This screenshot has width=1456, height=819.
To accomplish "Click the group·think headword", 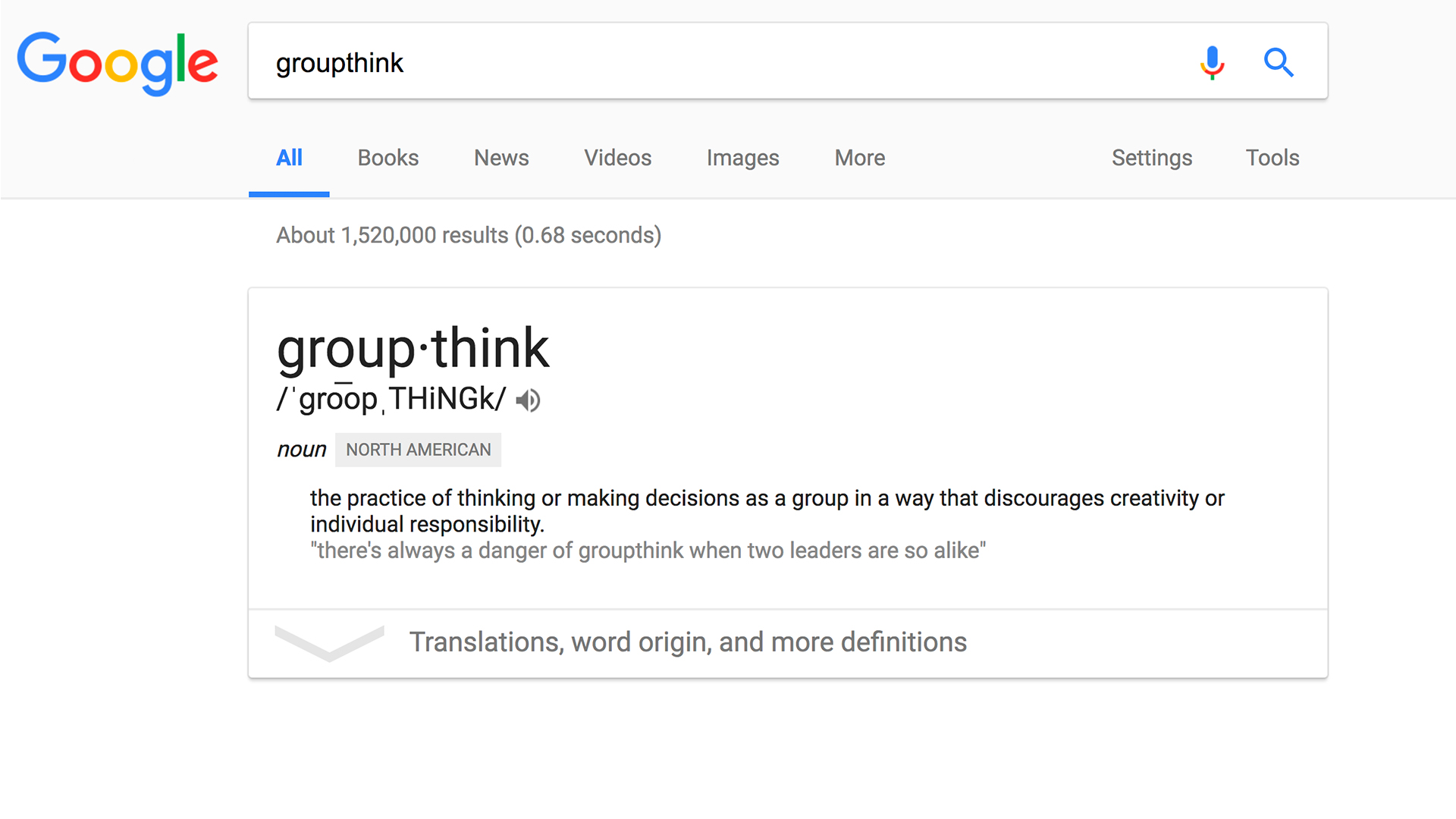I will (x=413, y=349).
